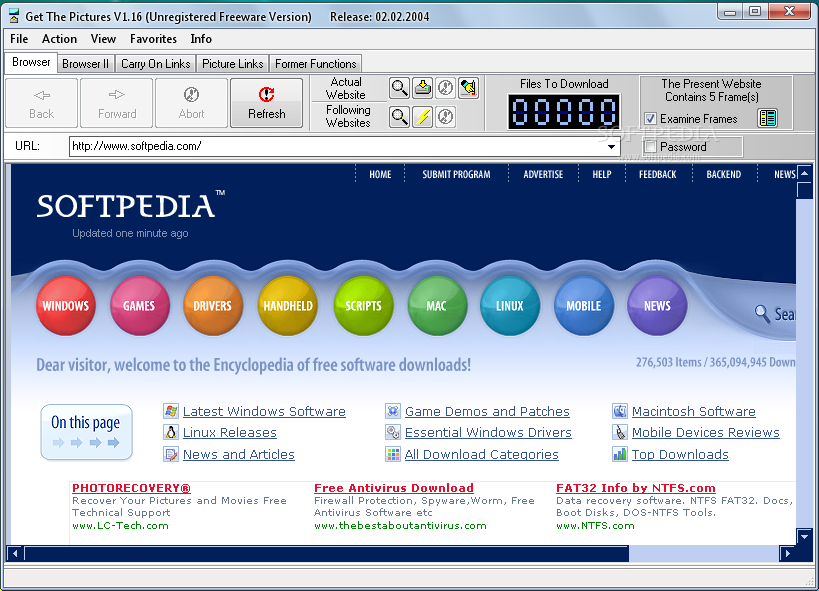The width and height of the screenshot is (819, 591).
Task: Click the penguin icon beside Linux Releases
Action: pyautogui.click(x=171, y=432)
